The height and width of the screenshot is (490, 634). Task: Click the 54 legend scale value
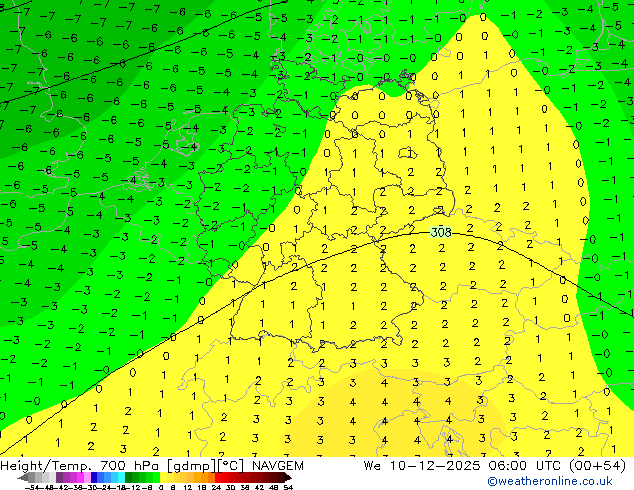tap(288, 488)
